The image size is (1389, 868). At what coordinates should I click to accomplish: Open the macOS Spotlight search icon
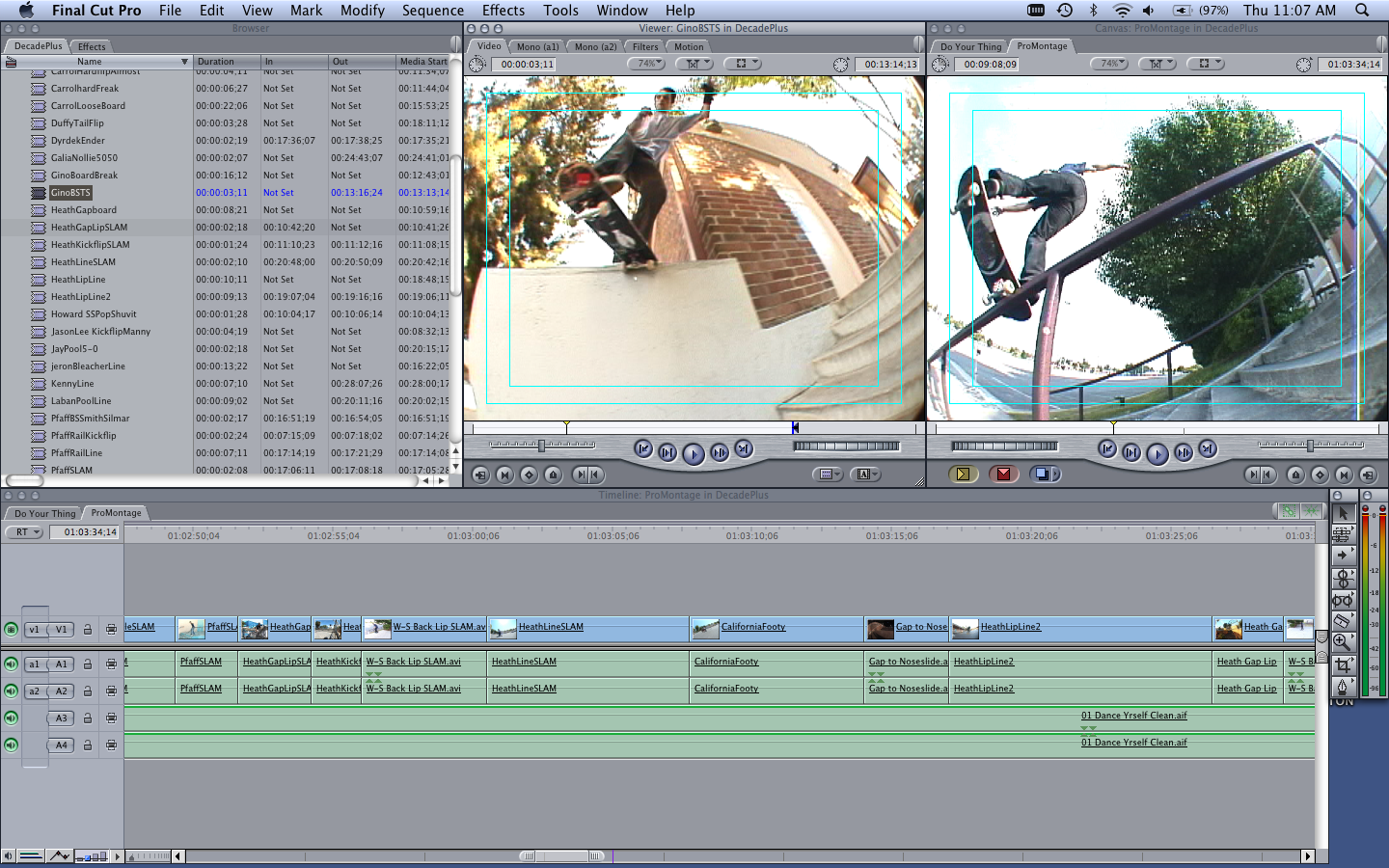1362,10
